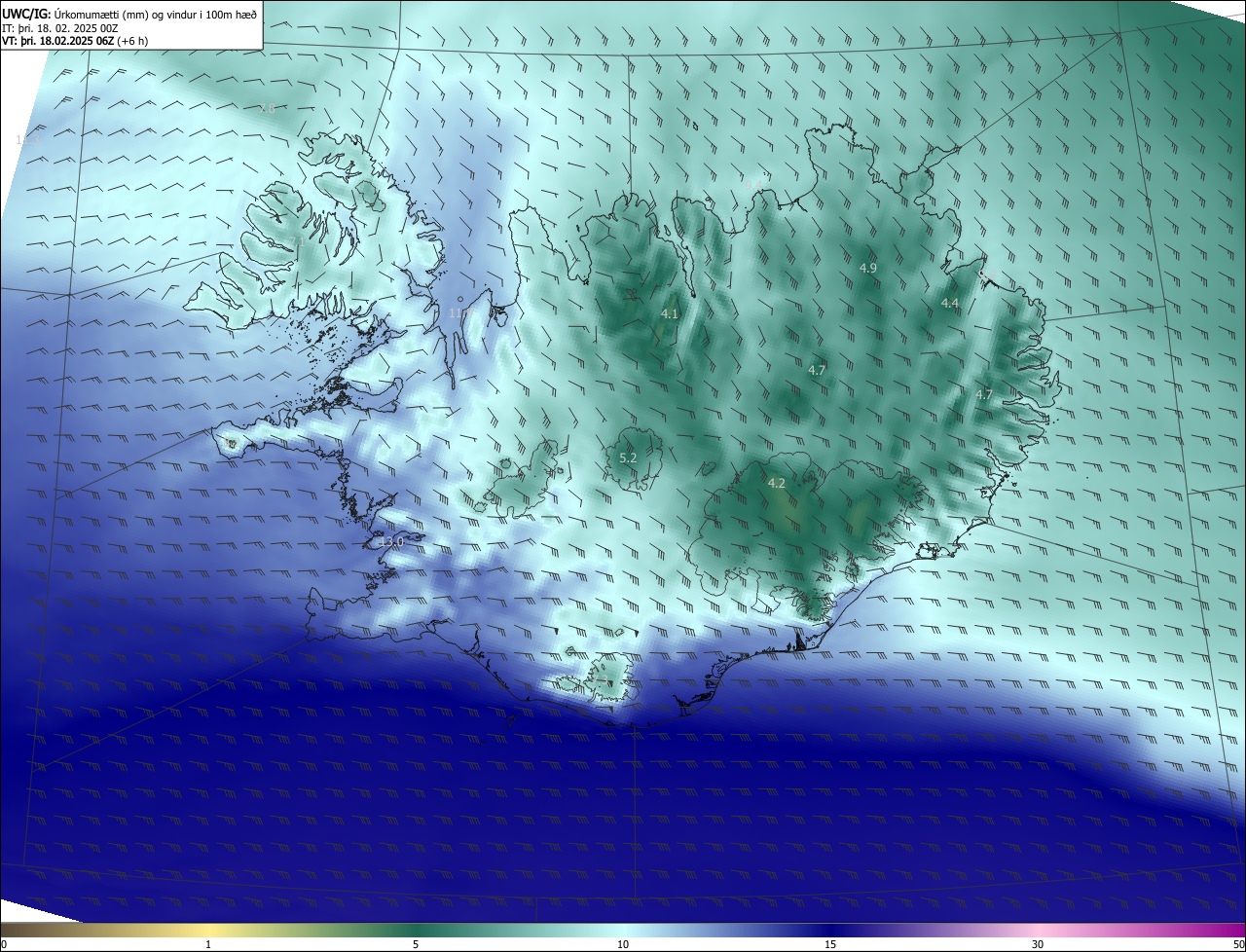
Task: Click the 0 label on the color scale
Action: pyautogui.click(x=4, y=944)
